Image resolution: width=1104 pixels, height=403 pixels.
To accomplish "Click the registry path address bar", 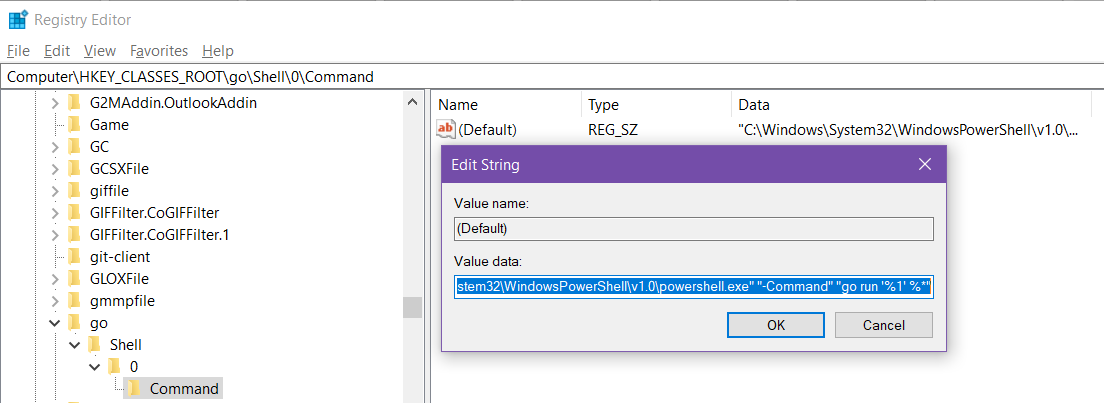I will tap(552, 76).
